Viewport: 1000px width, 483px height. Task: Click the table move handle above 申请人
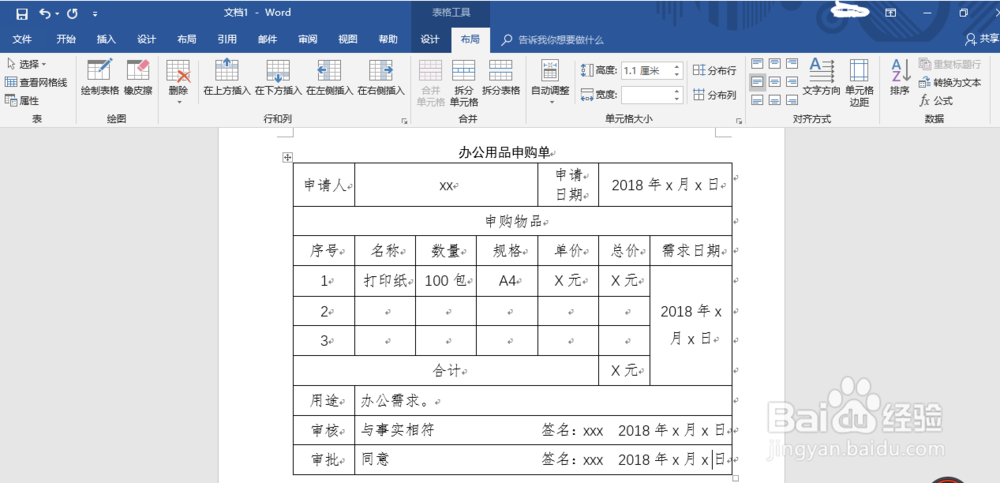tap(288, 157)
